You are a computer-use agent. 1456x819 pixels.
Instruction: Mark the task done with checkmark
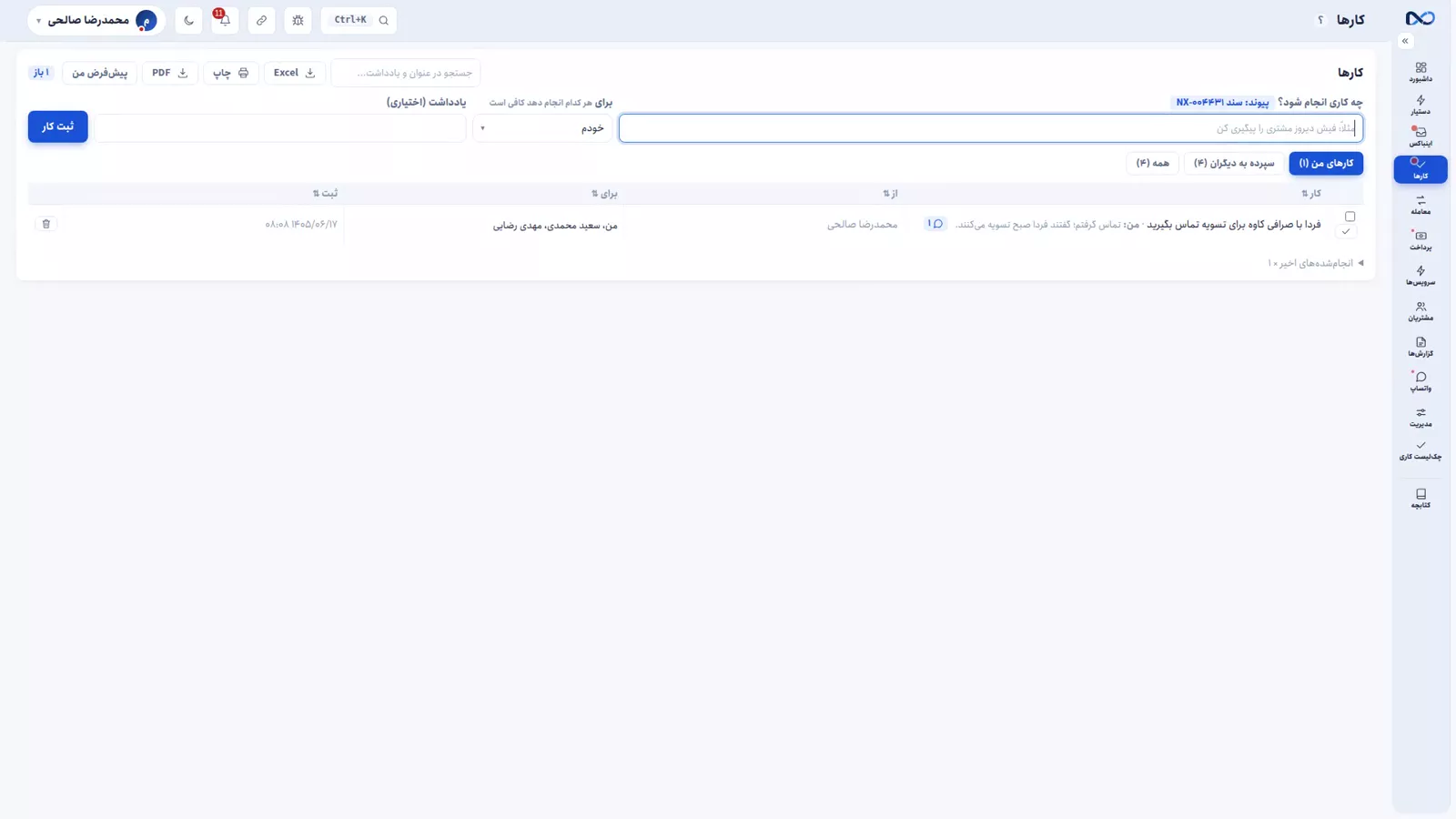tap(1346, 231)
